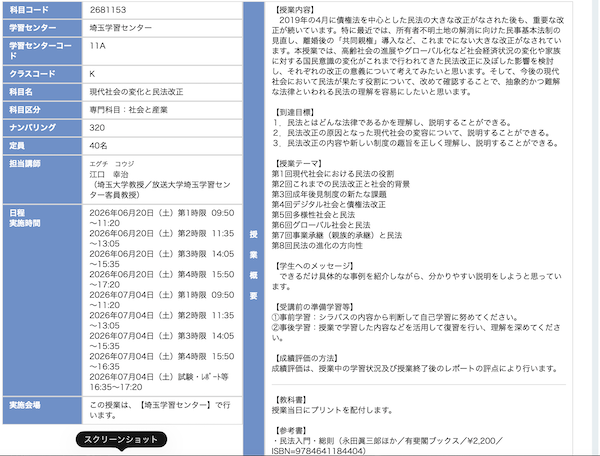Select theme 第5回多様性社会と民法
This screenshot has height=456, width=600.
click(313, 215)
